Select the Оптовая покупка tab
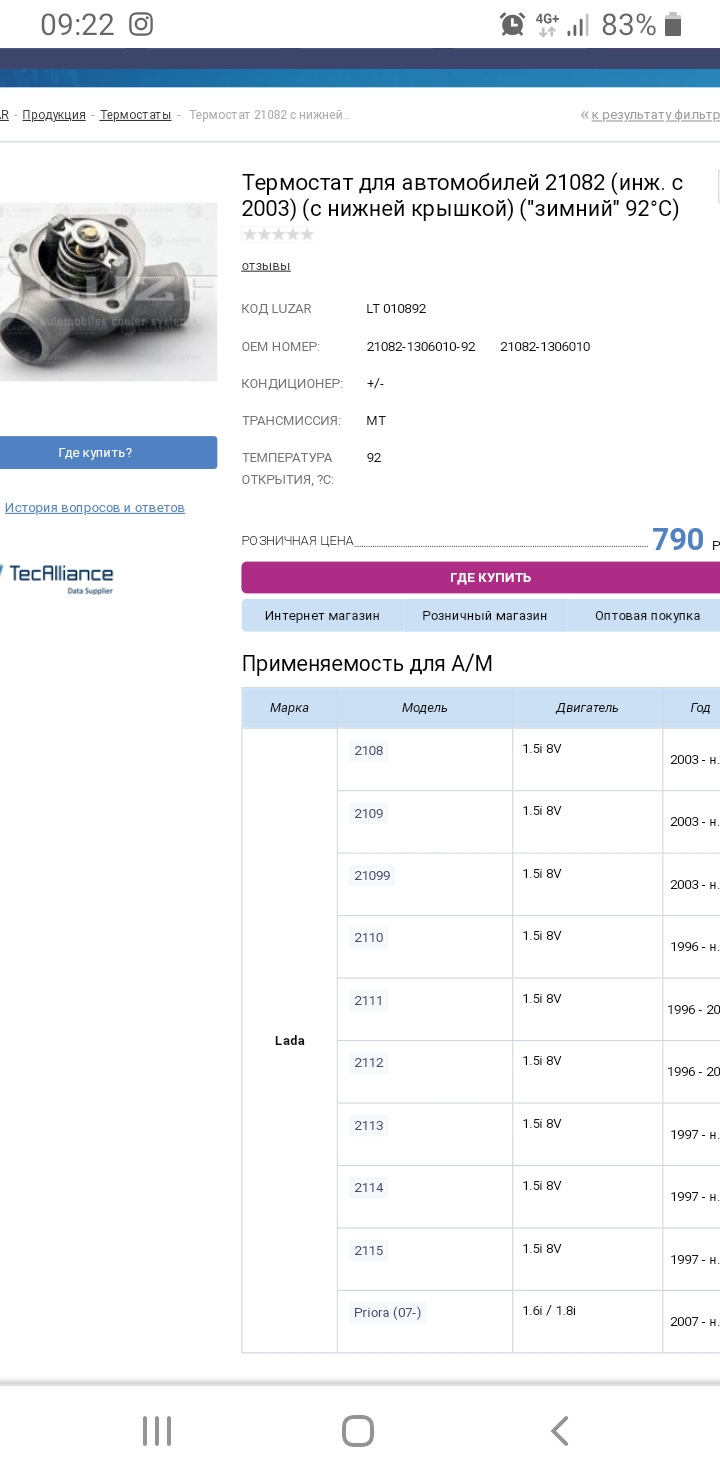The width and height of the screenshot is (720, 1480). coord(646,616)
